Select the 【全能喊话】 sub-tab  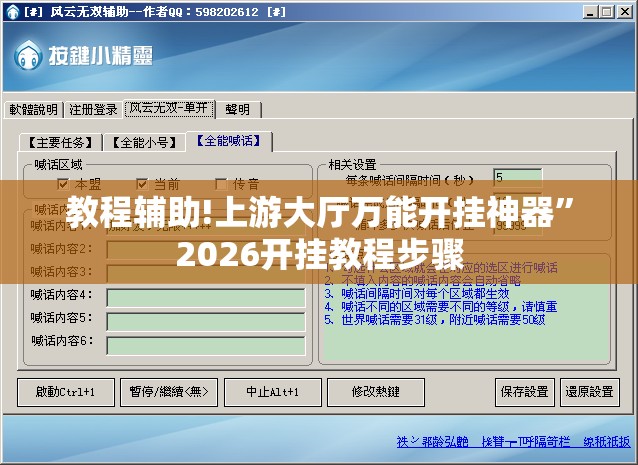point(229,141)
